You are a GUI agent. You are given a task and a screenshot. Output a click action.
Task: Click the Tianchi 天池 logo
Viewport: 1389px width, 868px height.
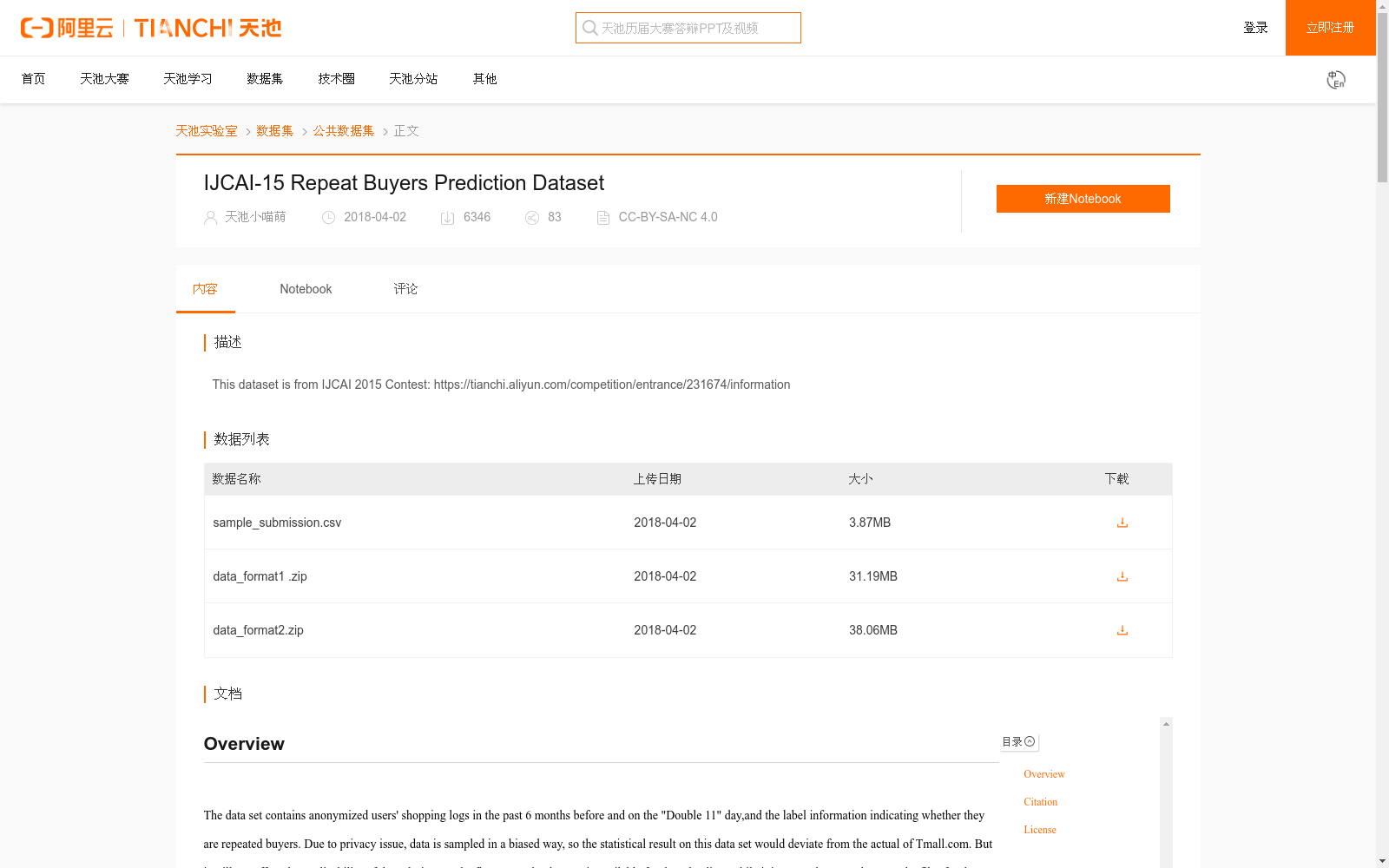(207, 28)
